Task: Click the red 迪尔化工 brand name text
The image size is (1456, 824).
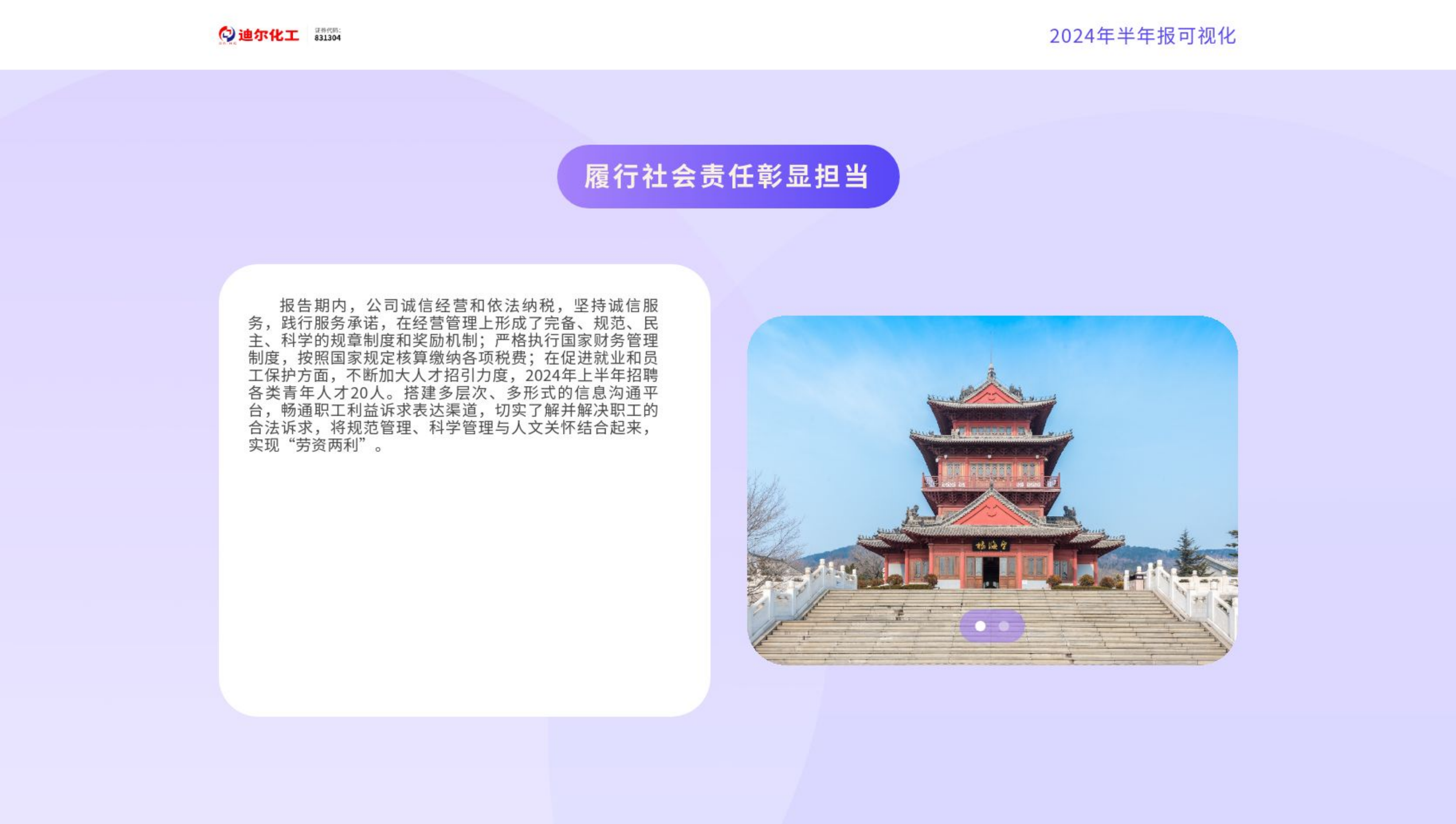Action: point(269,36)
